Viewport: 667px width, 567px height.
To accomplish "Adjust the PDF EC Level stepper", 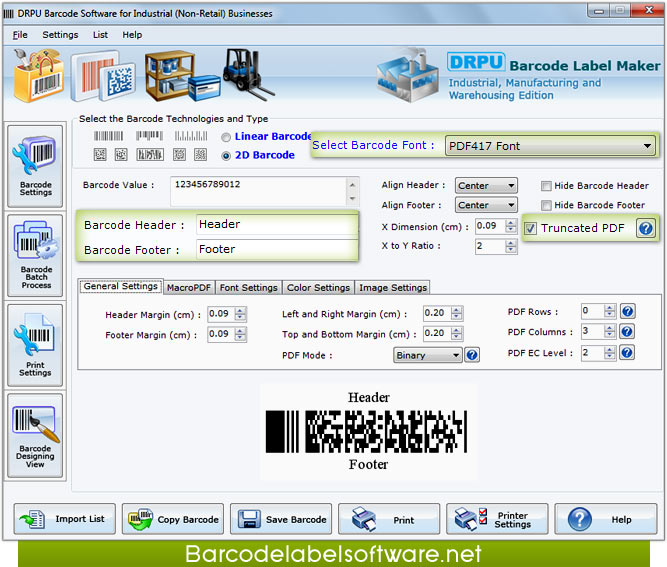I will click(x=610, y=352).
